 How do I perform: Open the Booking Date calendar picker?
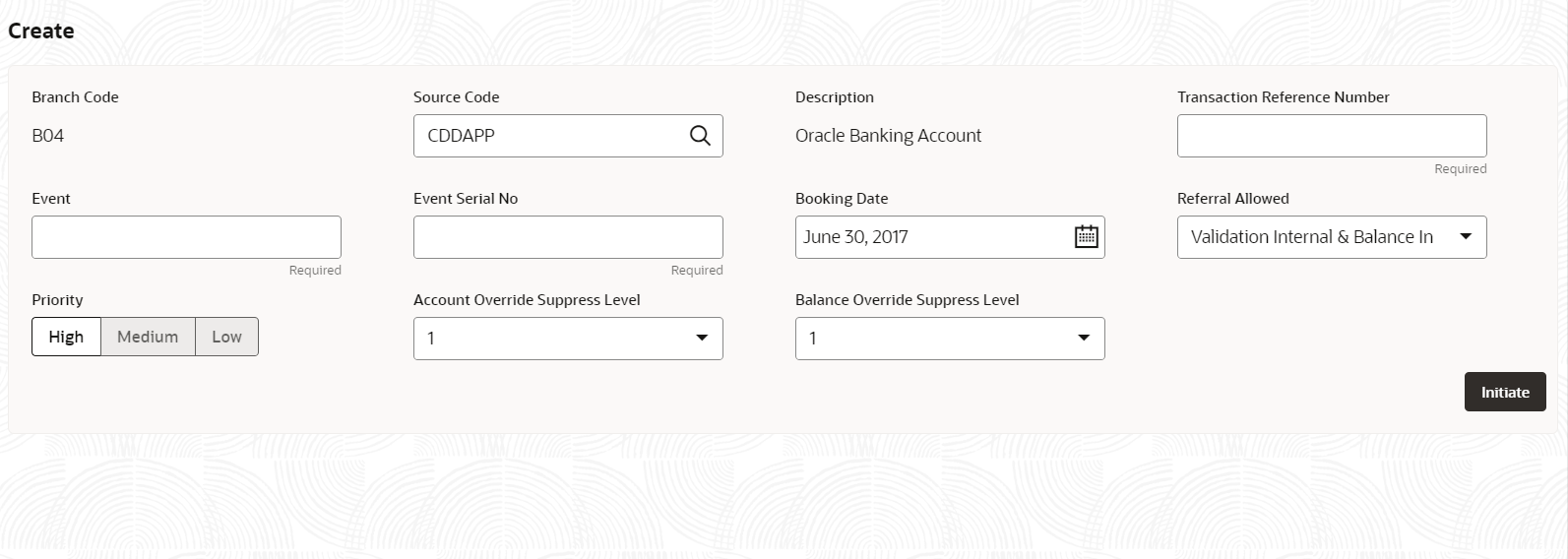coord(1086,237)
